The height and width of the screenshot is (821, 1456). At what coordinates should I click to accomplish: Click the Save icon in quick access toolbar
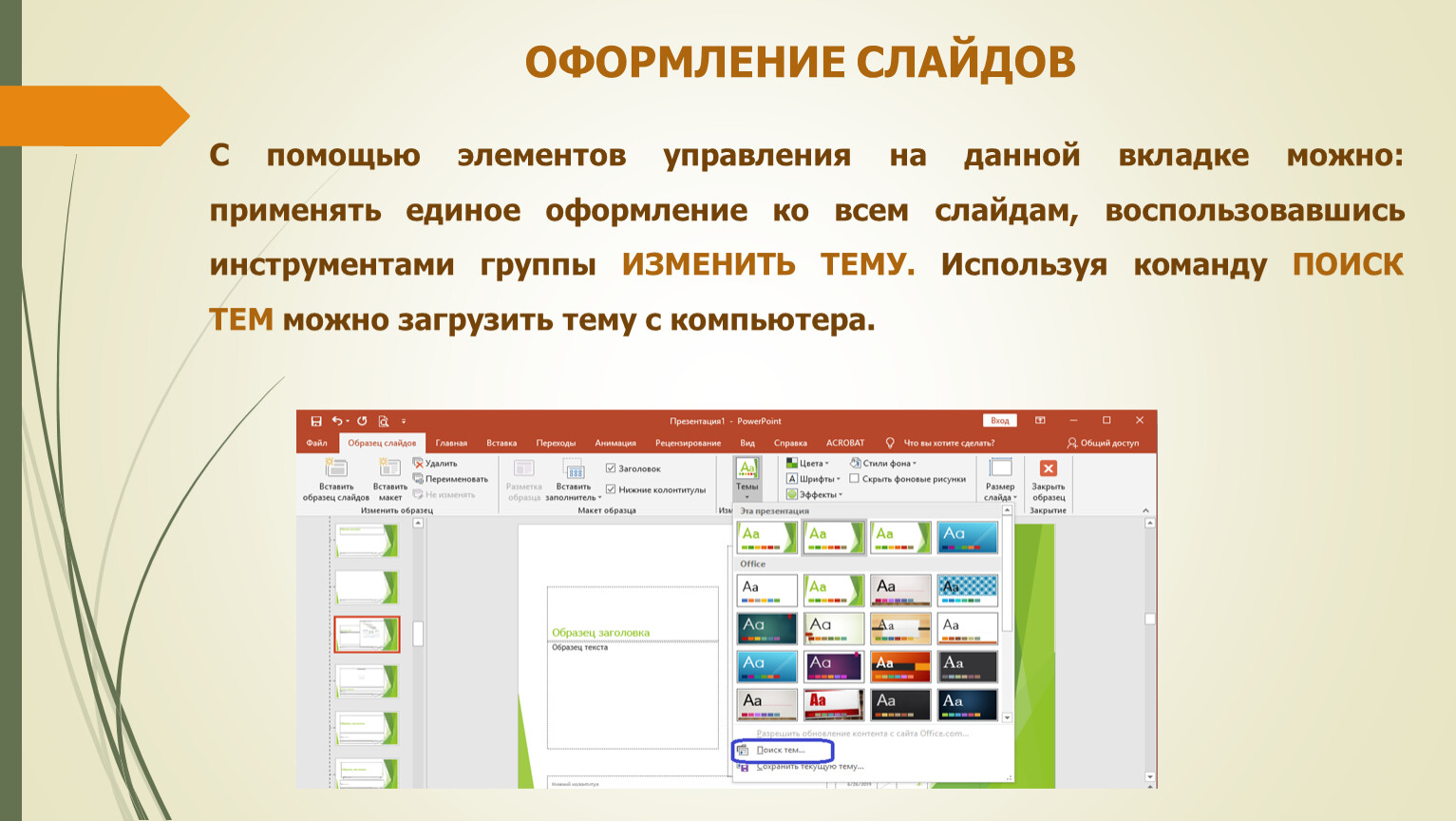(x=316, y=421)
